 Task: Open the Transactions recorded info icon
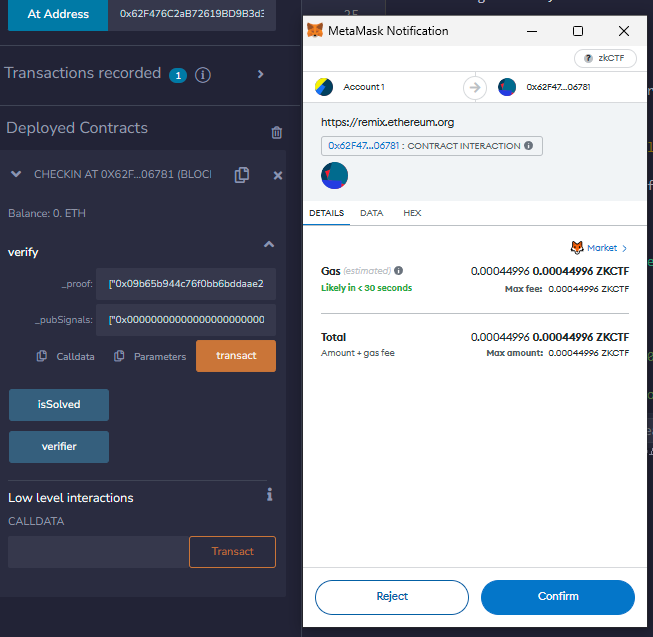[203, 75]
